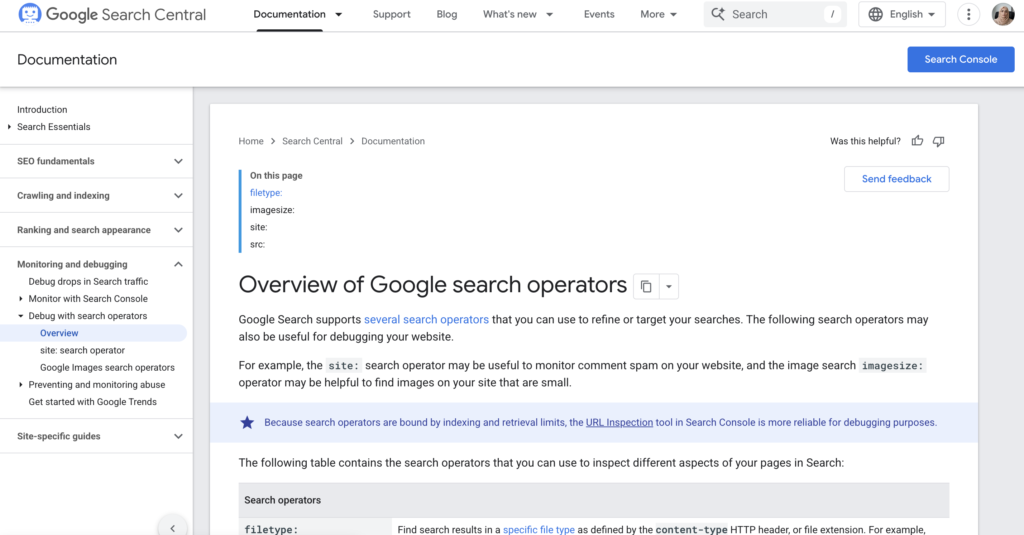Copy page using icon beside title
1024x535 pixels.
(646, 286)
